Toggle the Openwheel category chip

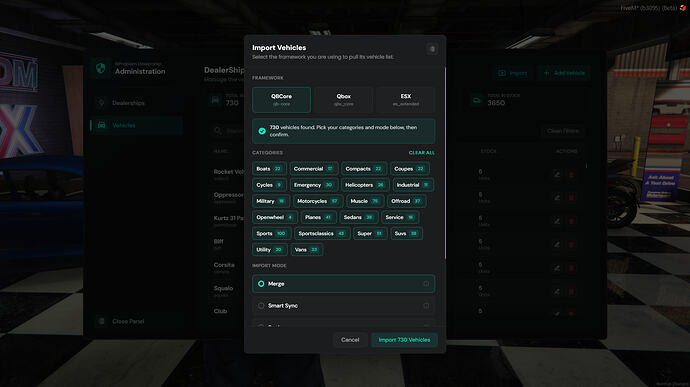click(275, 217)
